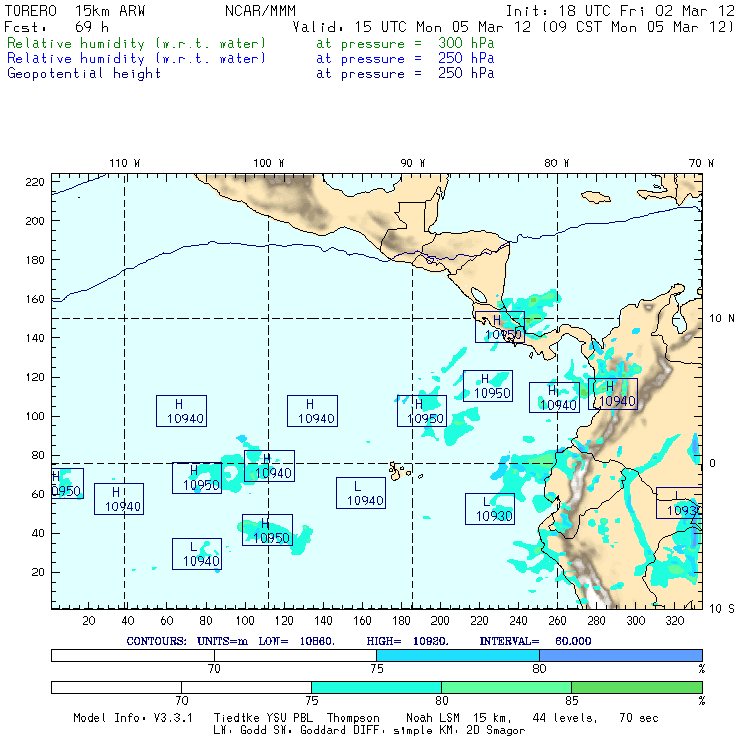
Task: Click the '10 N' latitude label
Action: pyautogui.click(x=722, y=319)
